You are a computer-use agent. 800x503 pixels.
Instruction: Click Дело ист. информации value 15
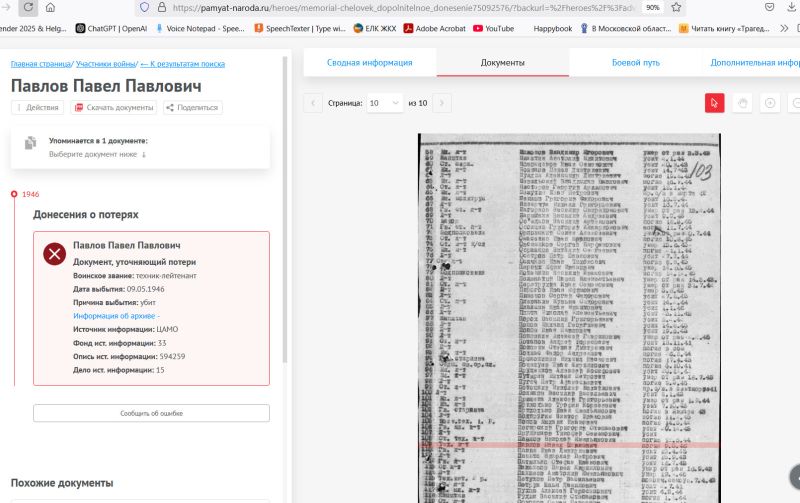coord(160,370)
